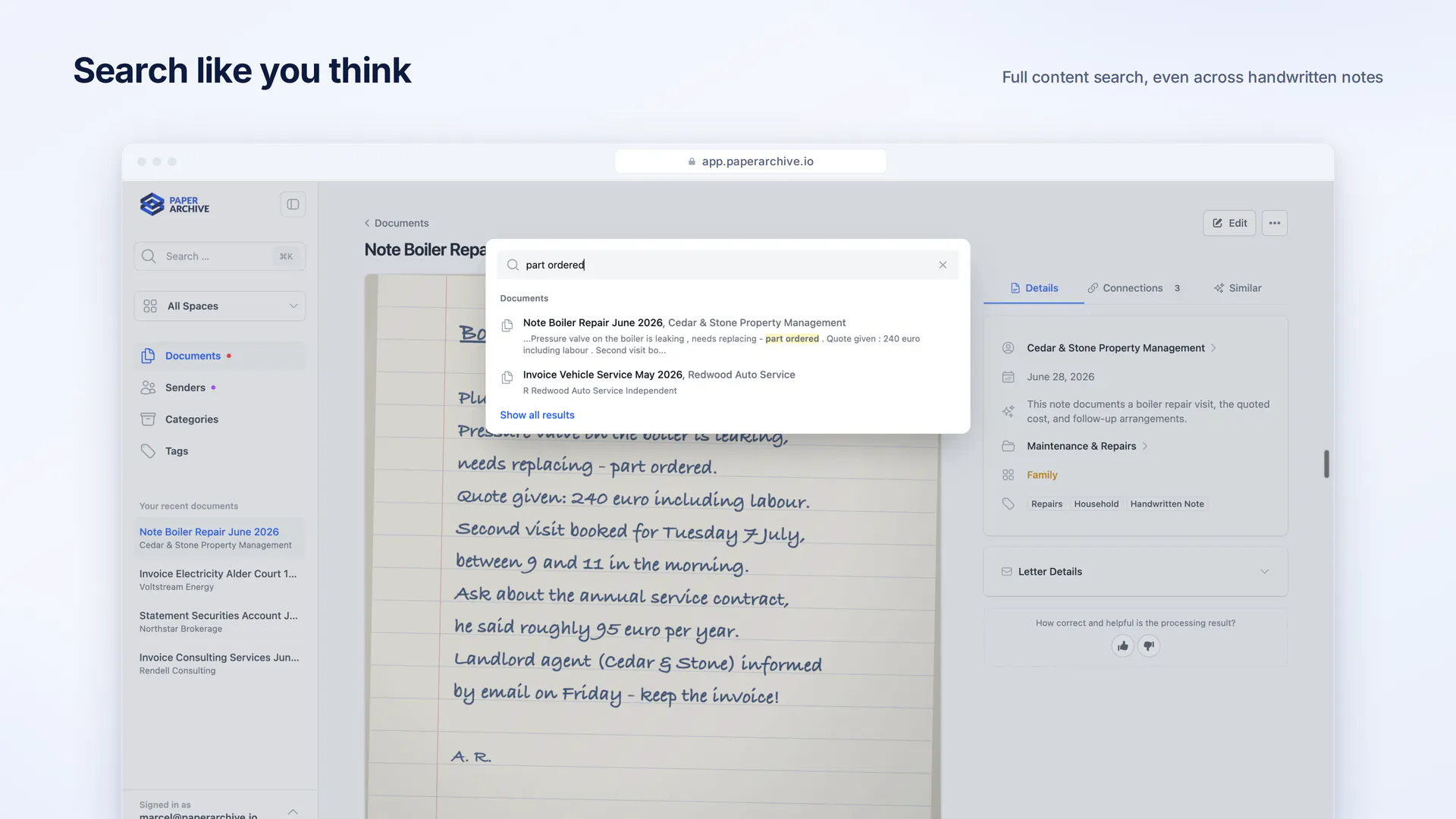Click the Tags label icon in sidebar
This screenshot has width=1456, height=819.
coord(148,451)
